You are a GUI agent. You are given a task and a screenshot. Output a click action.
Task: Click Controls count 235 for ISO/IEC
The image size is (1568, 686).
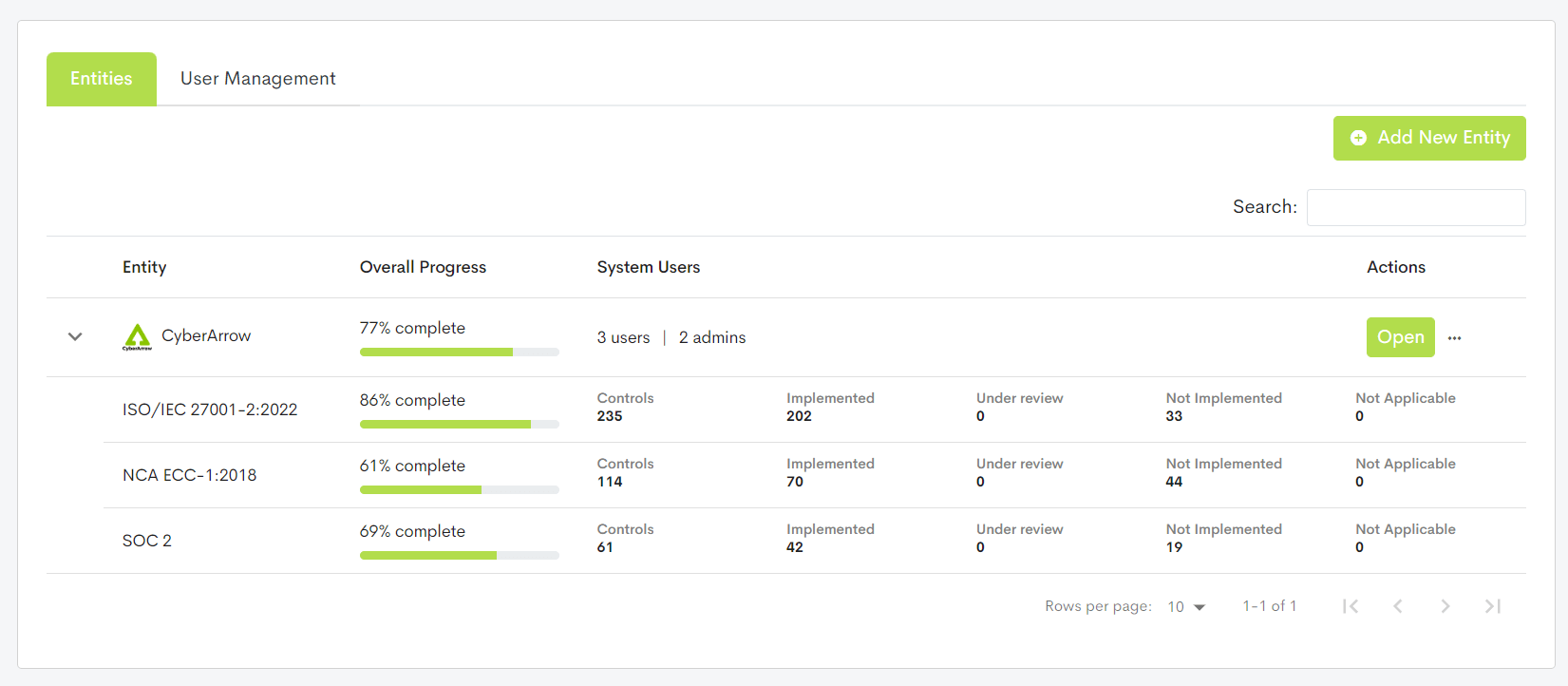point(610,416)
